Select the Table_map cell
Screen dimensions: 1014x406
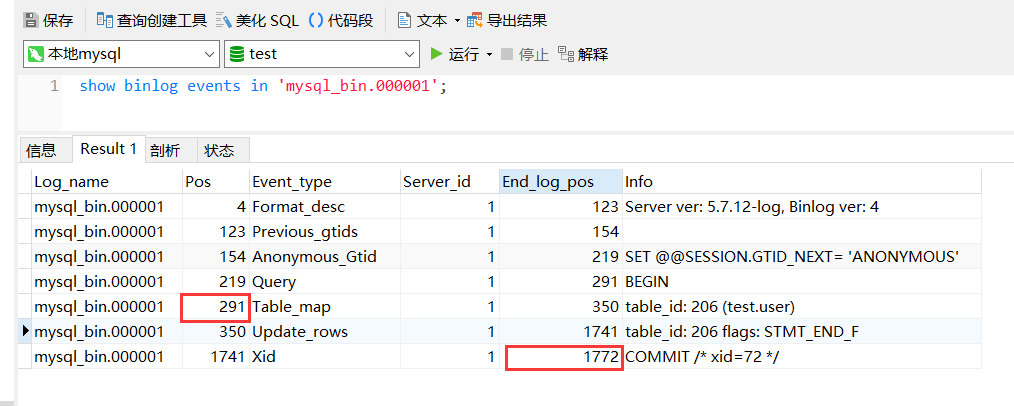[325, 307]
